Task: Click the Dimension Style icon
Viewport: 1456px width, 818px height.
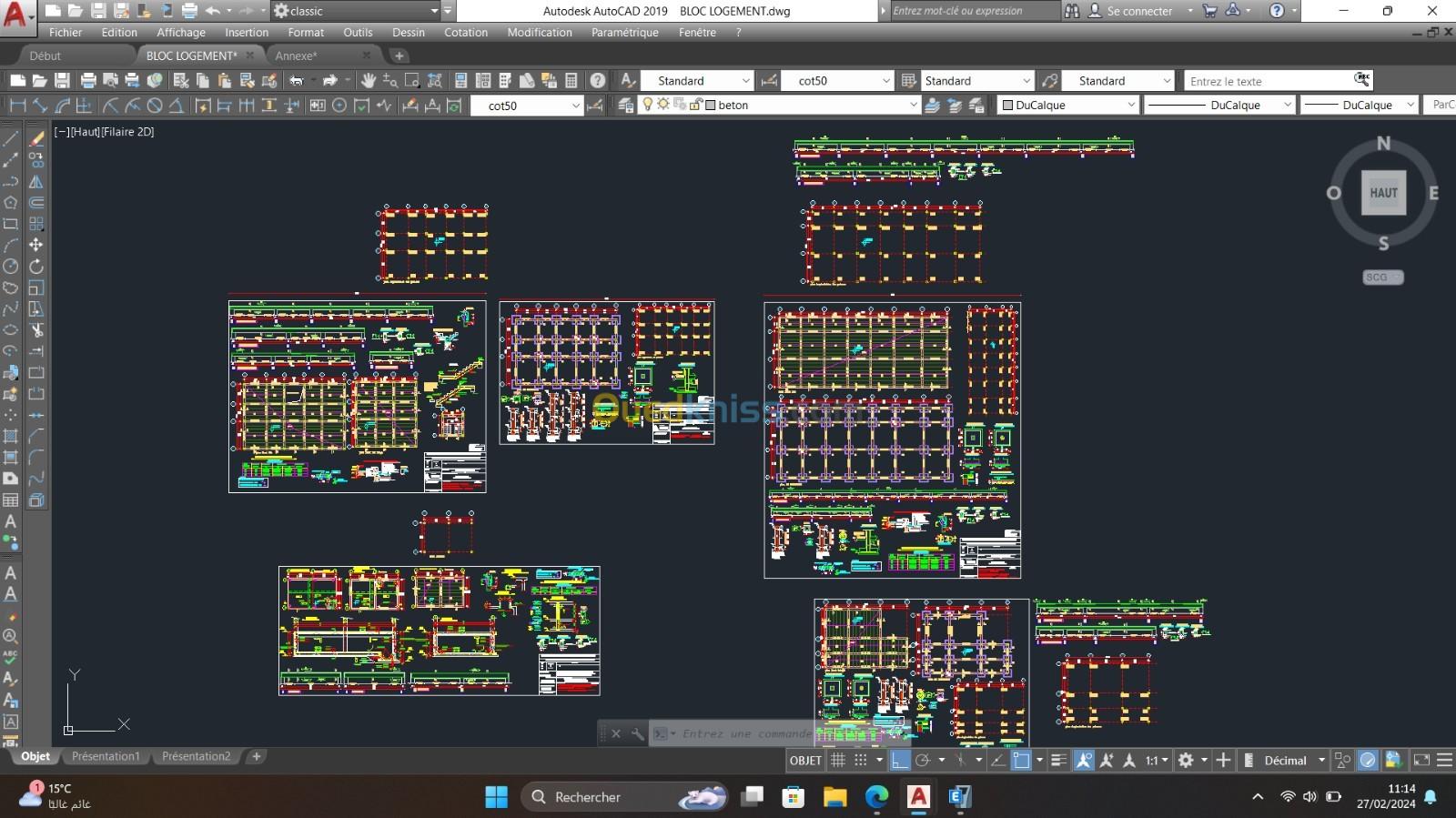Action: [x=769, y=81]
